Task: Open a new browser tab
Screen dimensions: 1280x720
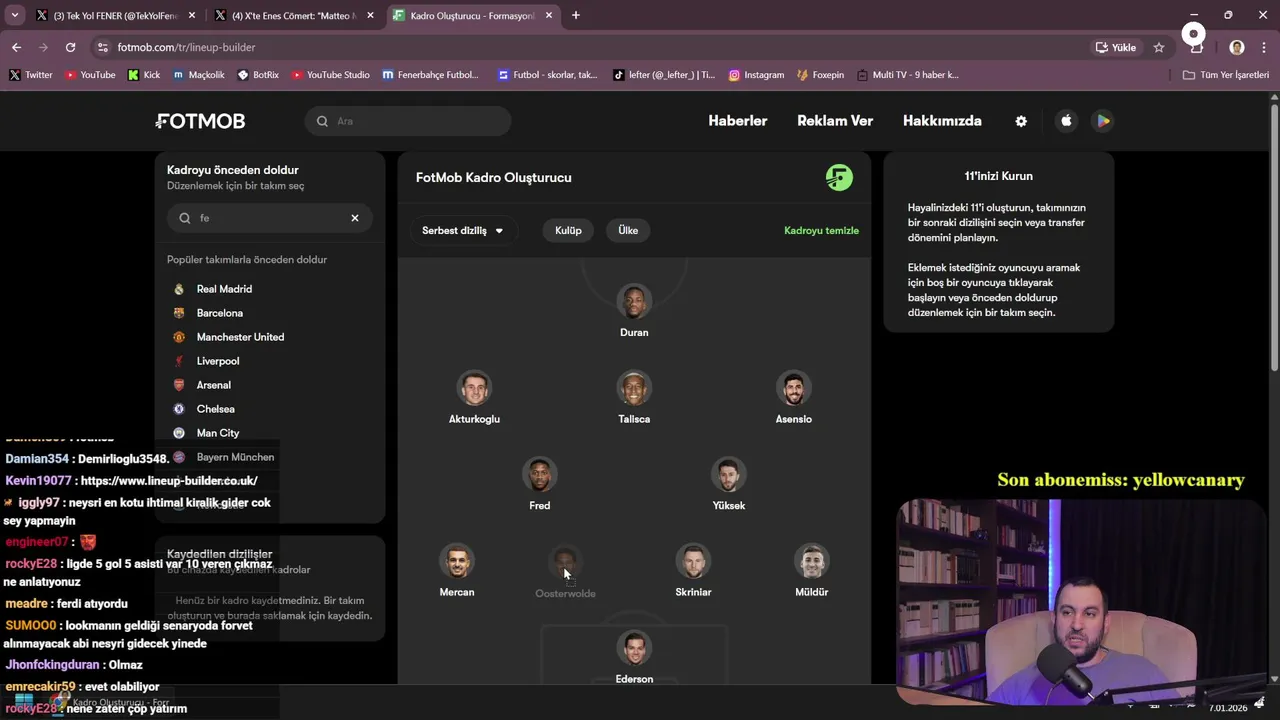Action: click(x=576, y=16)
